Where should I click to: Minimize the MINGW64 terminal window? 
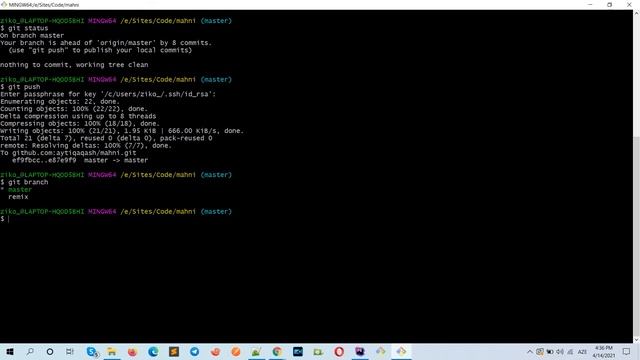[590, 4]
